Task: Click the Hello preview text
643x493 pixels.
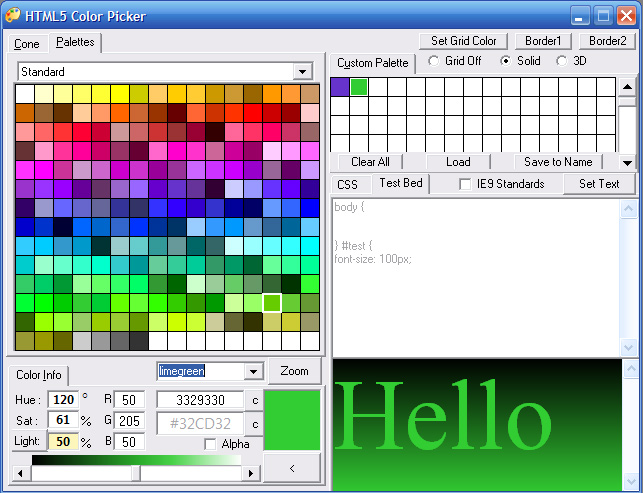Action: 443,415
